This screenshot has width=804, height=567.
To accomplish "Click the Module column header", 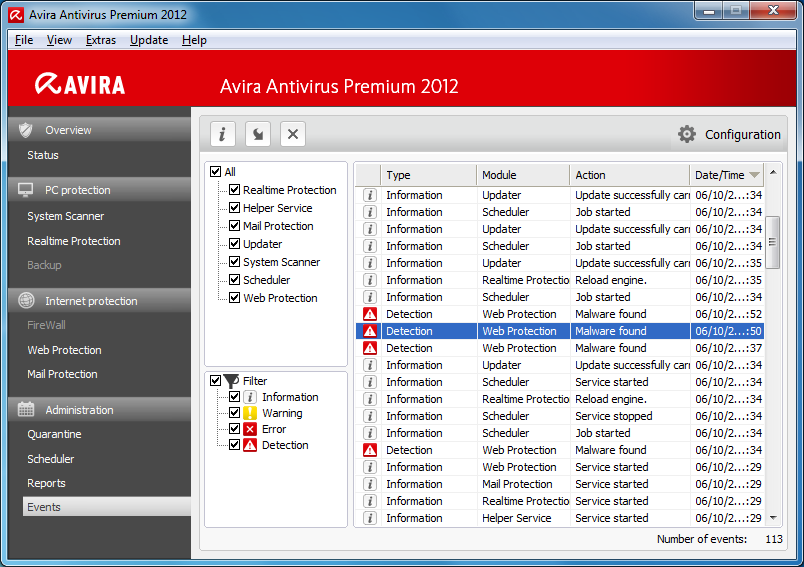I will pos(522,175).
